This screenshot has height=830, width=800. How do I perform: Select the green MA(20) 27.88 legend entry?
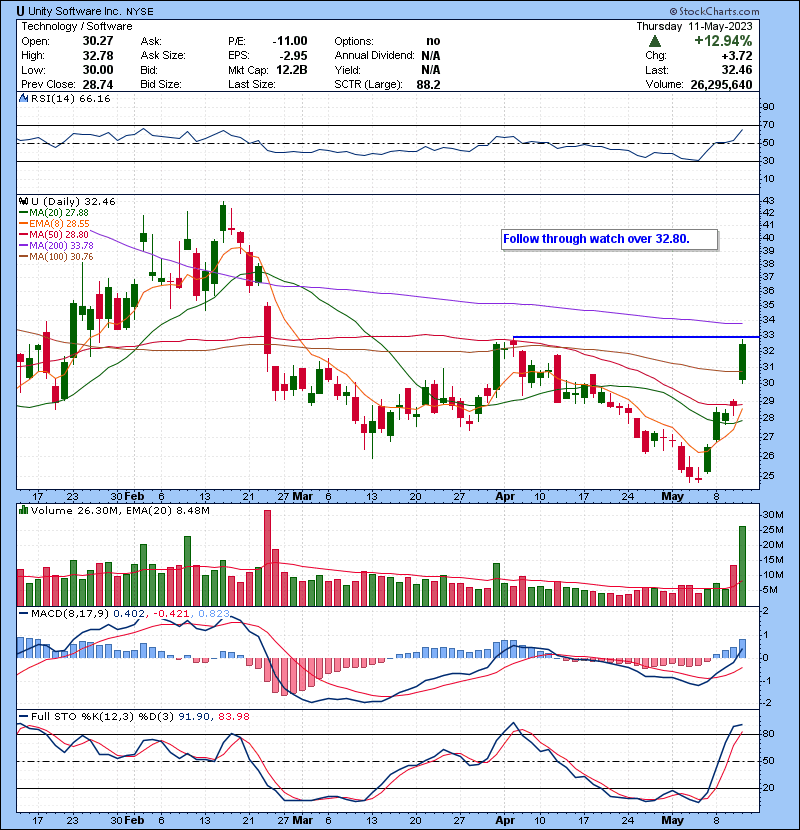[53, 212]
